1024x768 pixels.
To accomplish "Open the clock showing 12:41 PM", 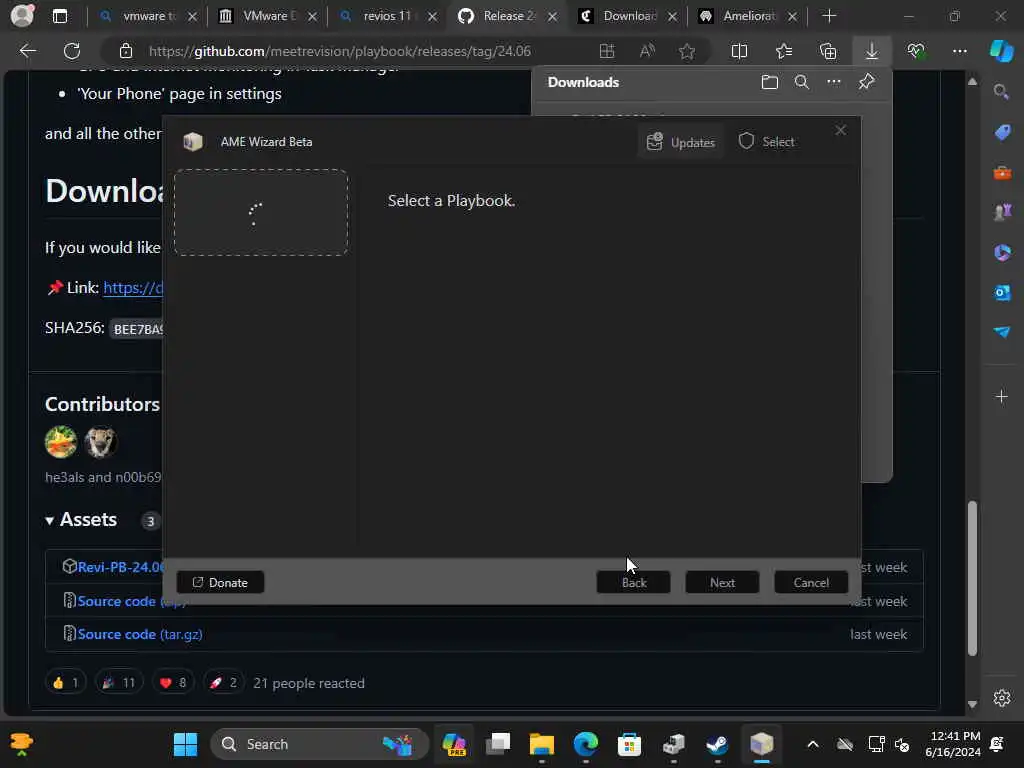I will 954,744.
